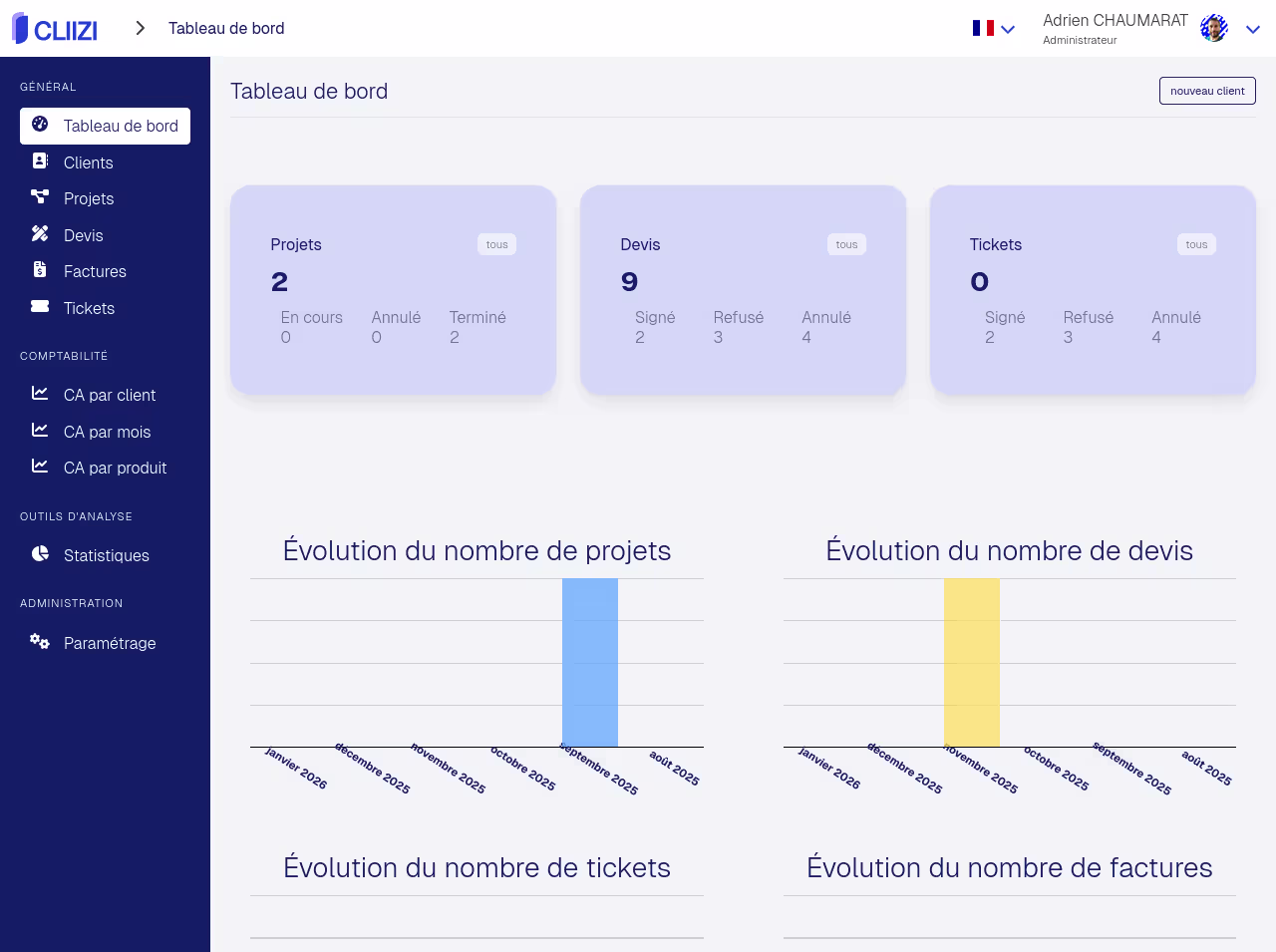Click the Devis pencil-ruler icon
Screen dimensions: 1276x952
[40, 234]
